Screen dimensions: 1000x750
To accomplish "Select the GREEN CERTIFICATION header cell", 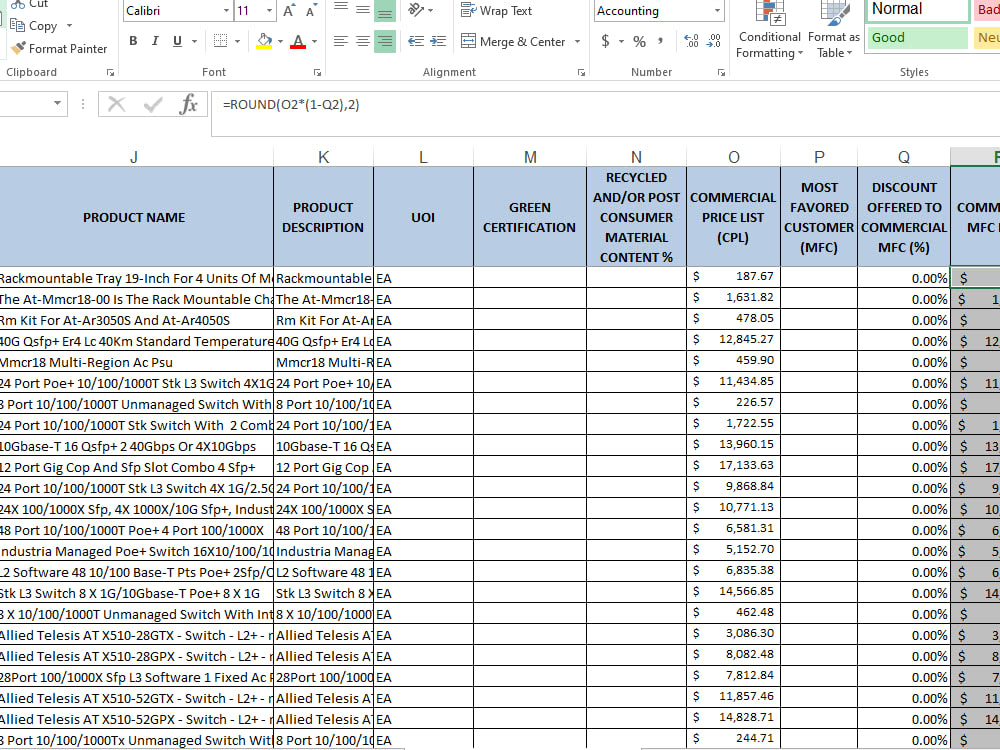I will point(529,217).
